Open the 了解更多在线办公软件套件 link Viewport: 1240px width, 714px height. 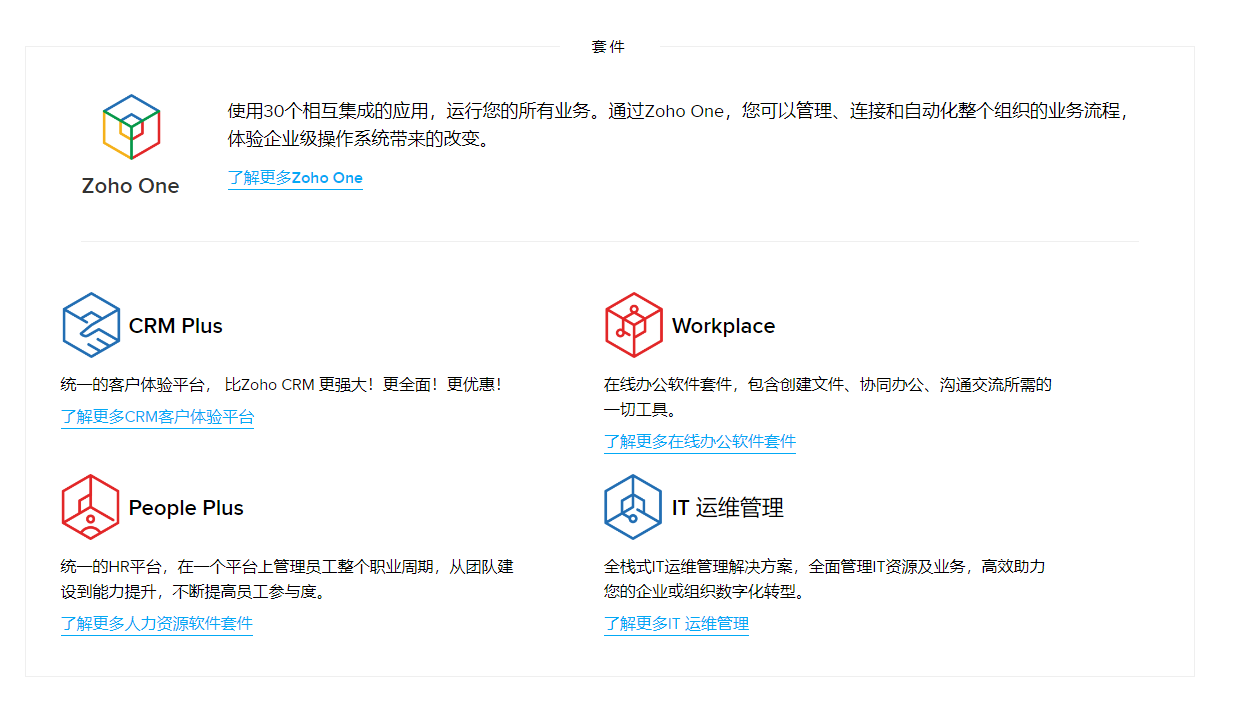[700, 441]
